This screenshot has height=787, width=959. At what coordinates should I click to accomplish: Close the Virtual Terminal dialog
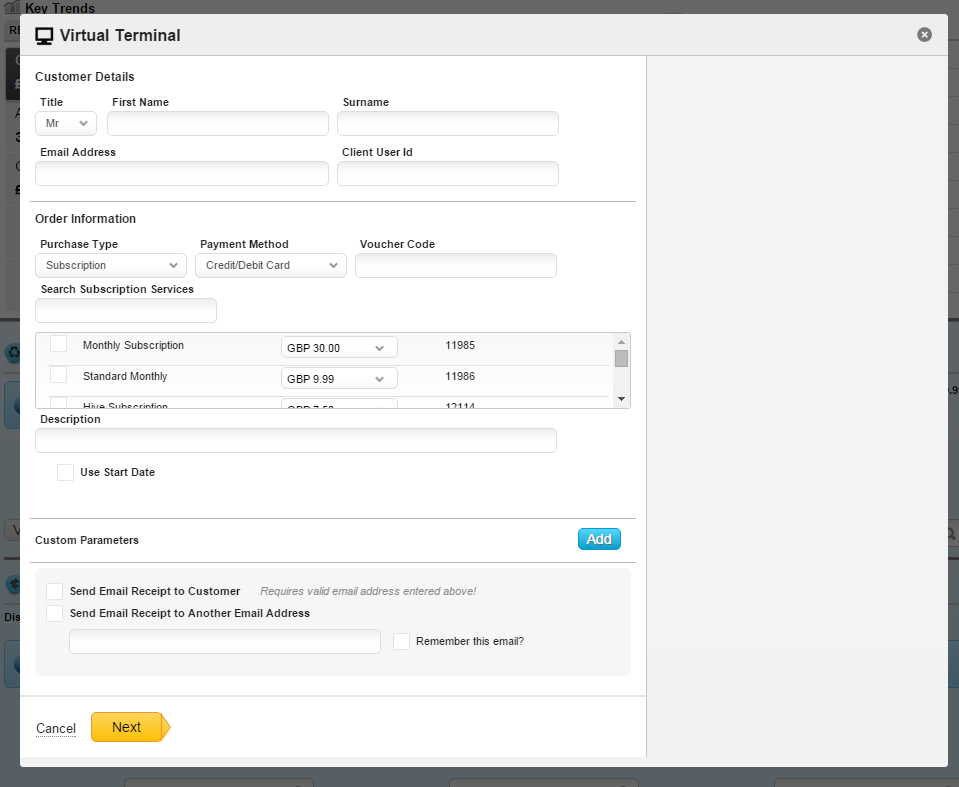pyautogui.click(x=924, y=35)
